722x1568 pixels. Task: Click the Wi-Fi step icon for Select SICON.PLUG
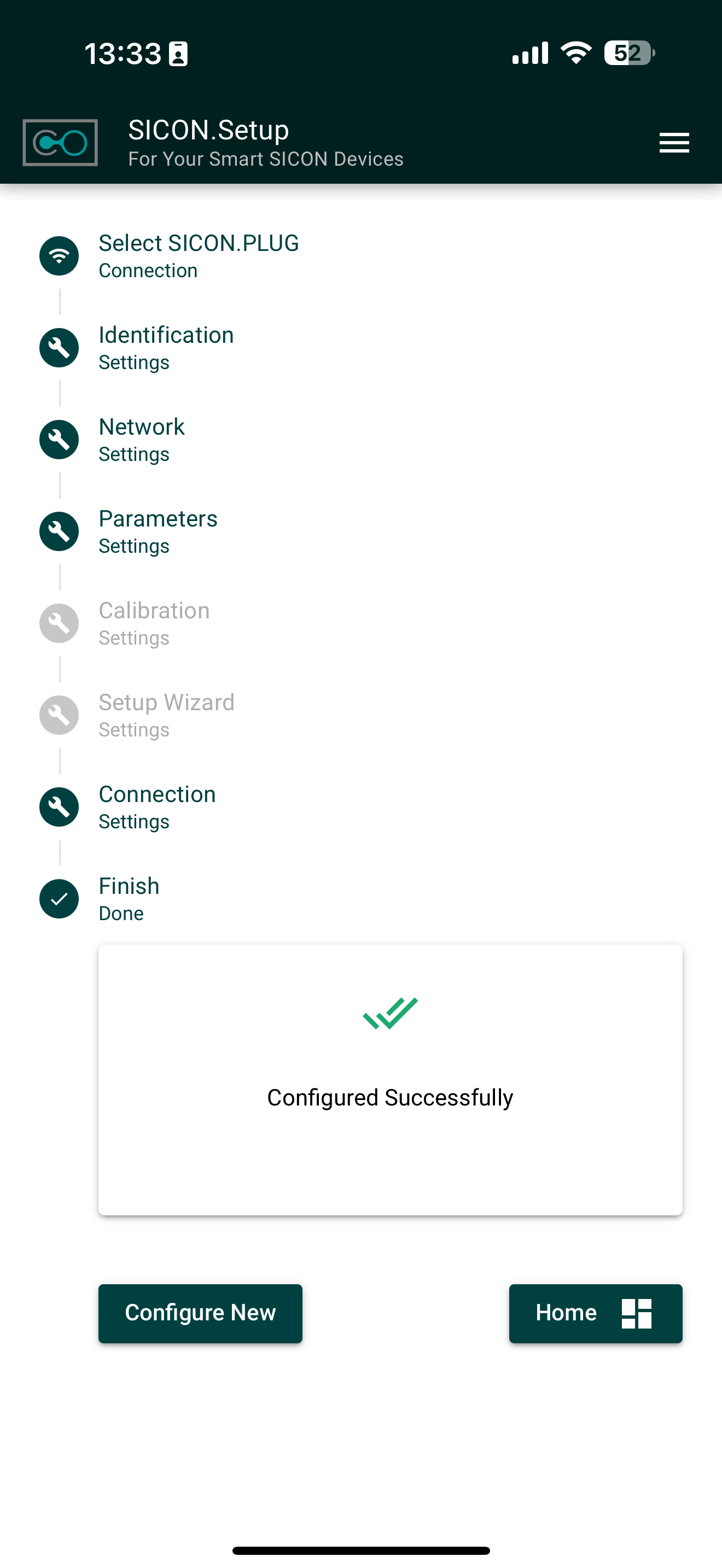tap(59, 256)
